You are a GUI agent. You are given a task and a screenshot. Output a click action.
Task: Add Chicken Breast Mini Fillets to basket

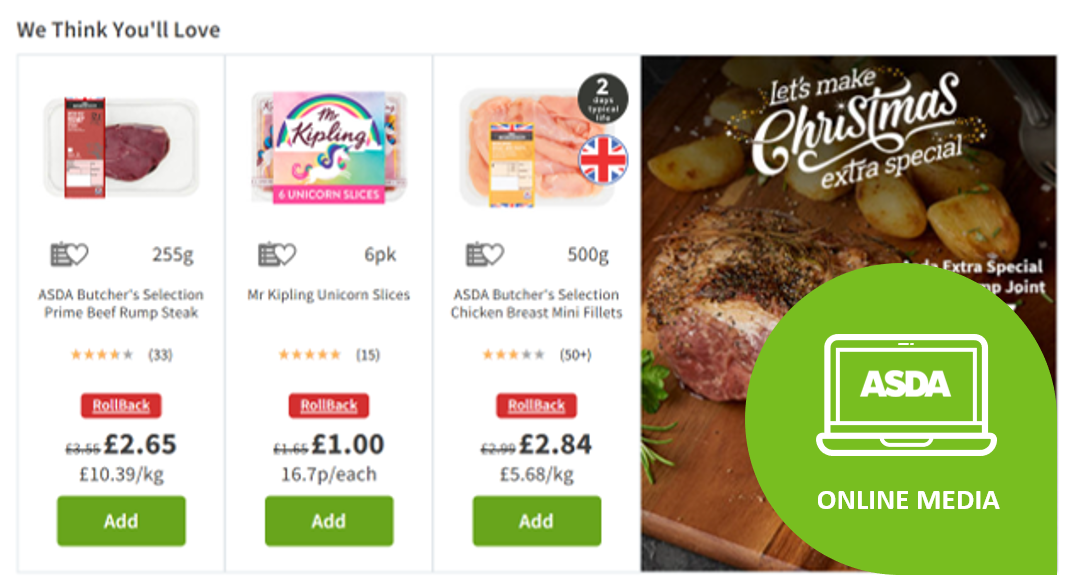click(x=537, y=521)
